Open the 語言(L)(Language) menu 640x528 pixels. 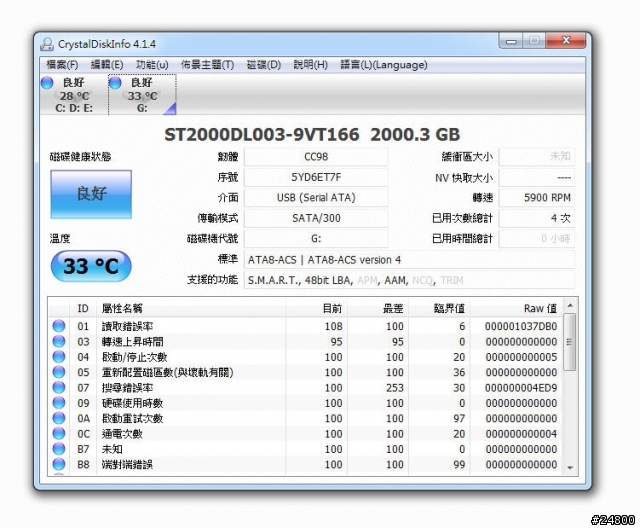coord(384,65)
